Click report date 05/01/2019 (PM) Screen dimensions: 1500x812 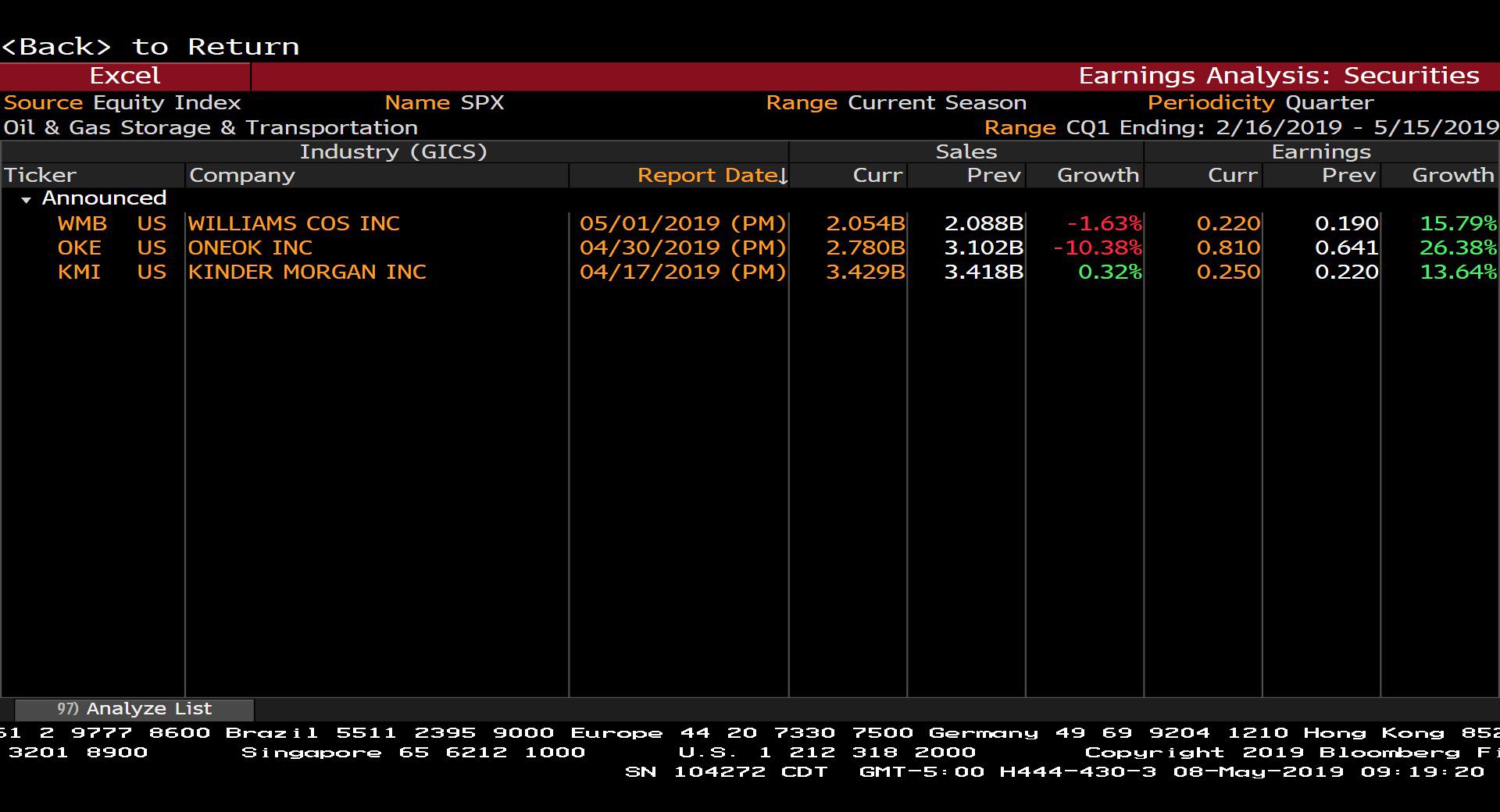(x=683, y=223)
